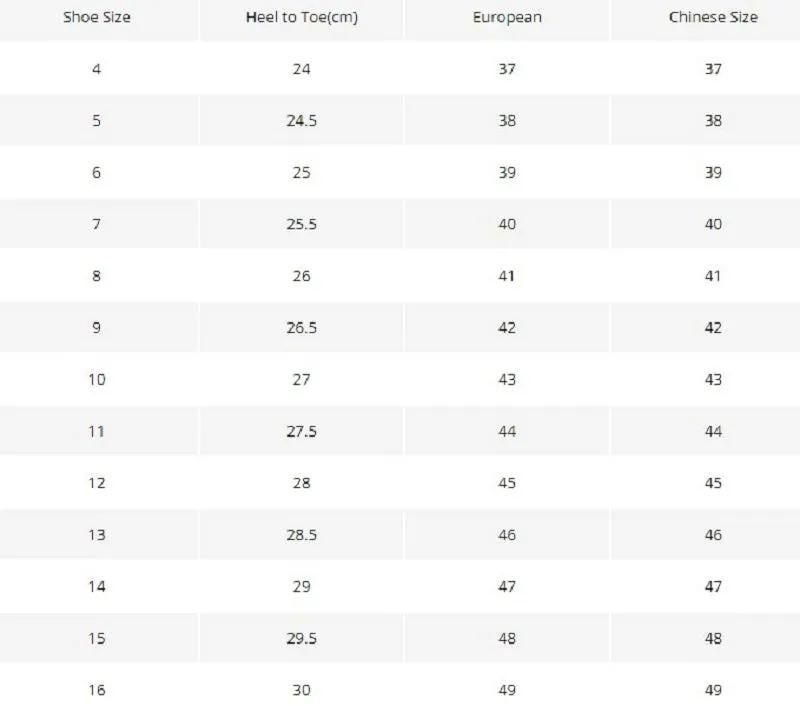Screen dimensions: 800x706
Task: Click Chinese size 48 cell
Action: click(x=713, y=639)
